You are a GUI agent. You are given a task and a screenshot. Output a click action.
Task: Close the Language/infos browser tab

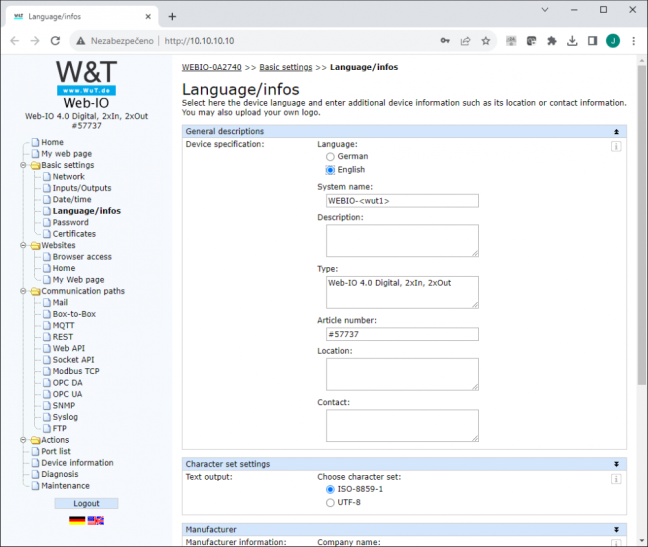point(148,17)
